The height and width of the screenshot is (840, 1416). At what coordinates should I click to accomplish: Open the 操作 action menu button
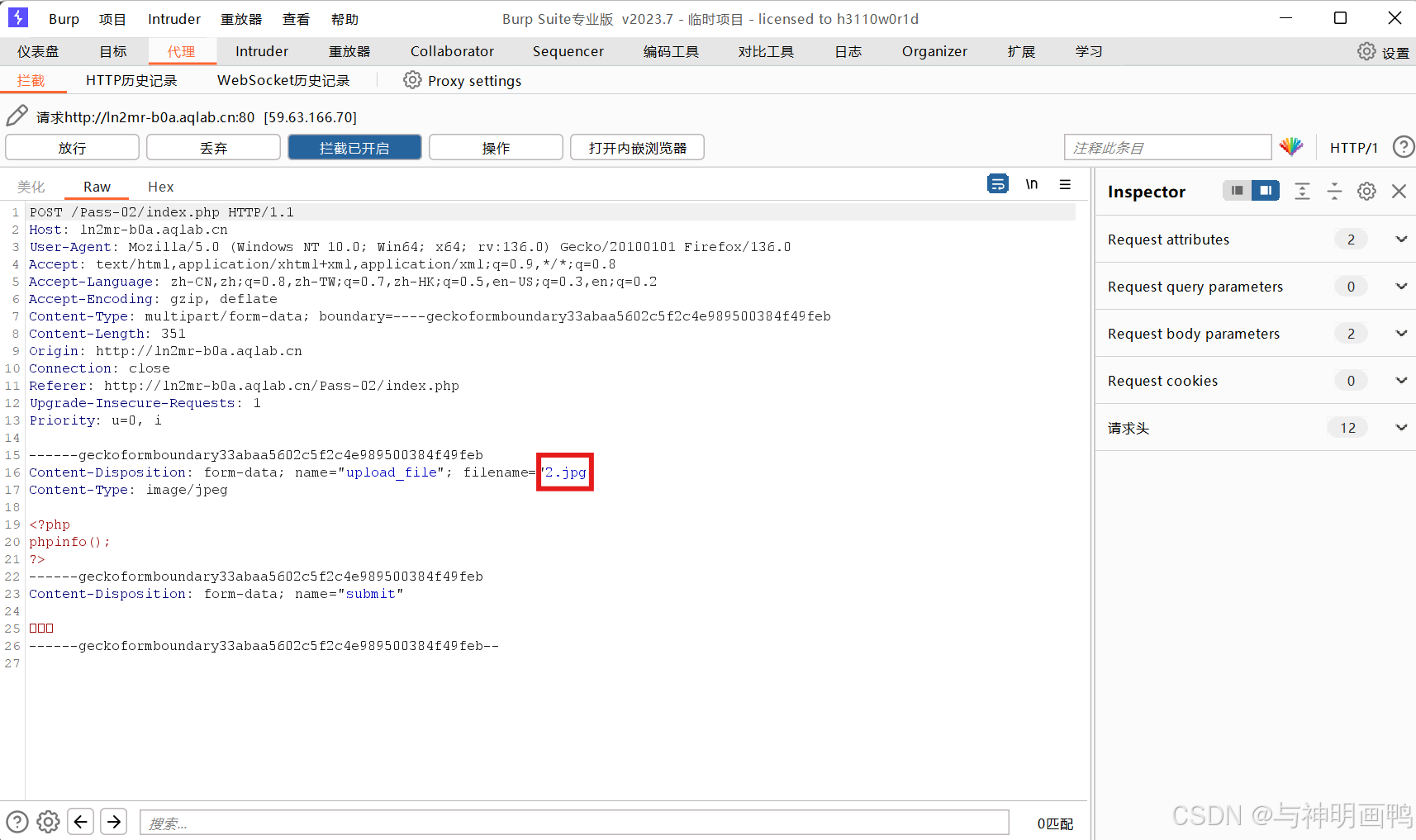click(496, 148)
